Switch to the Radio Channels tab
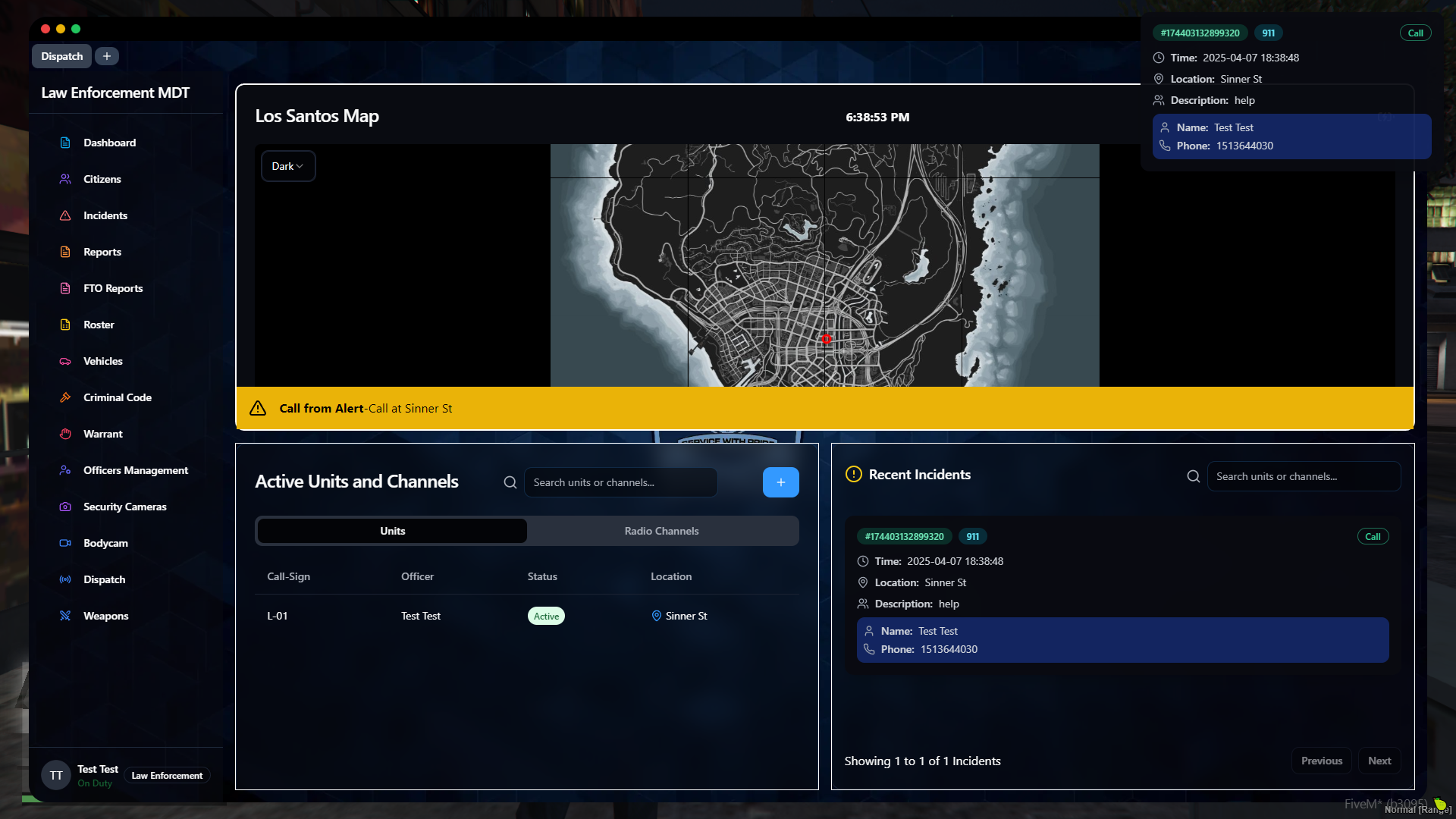 pyautogui.click(x=661, y=531)
